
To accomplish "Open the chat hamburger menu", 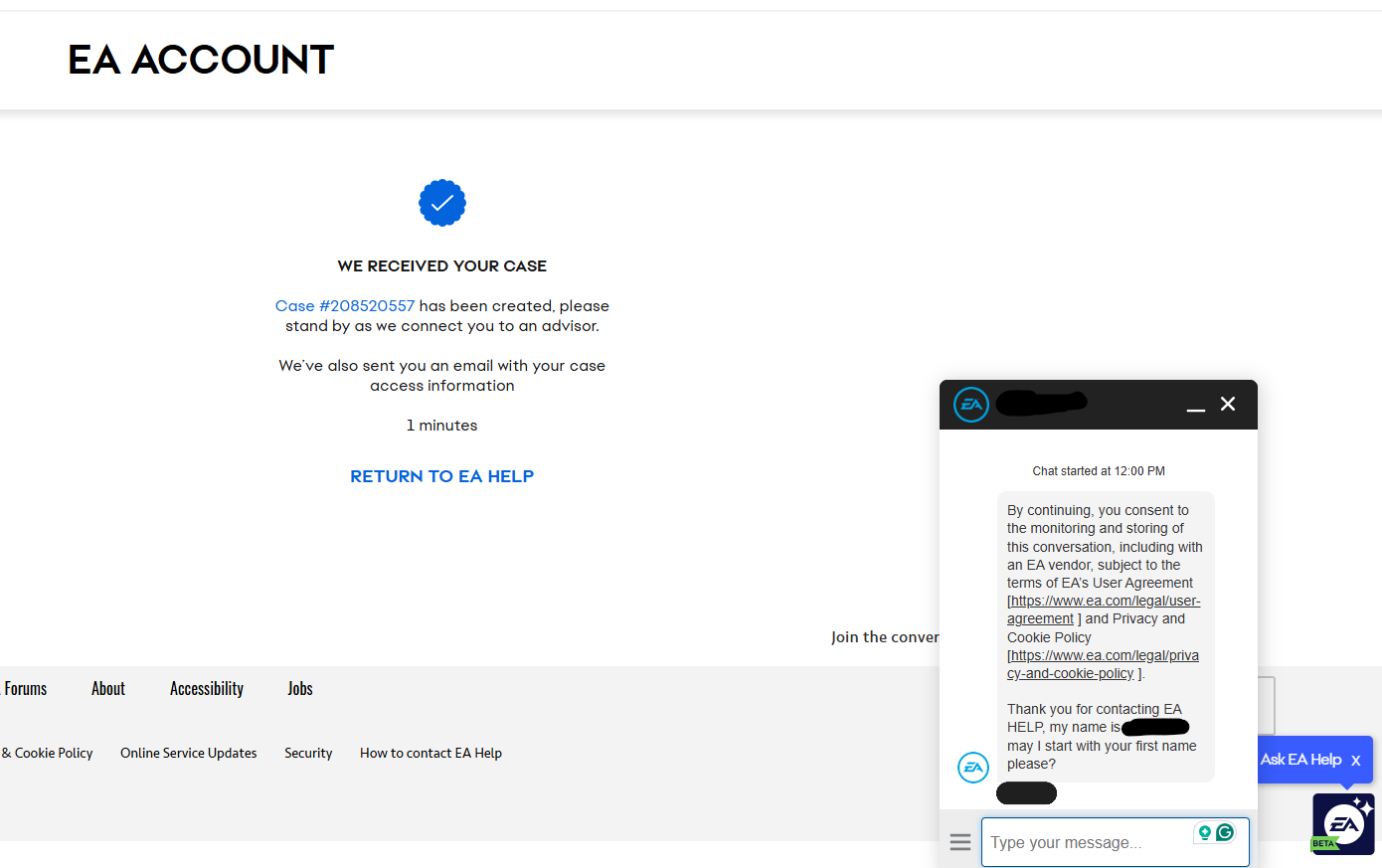I will coord(959,842).
